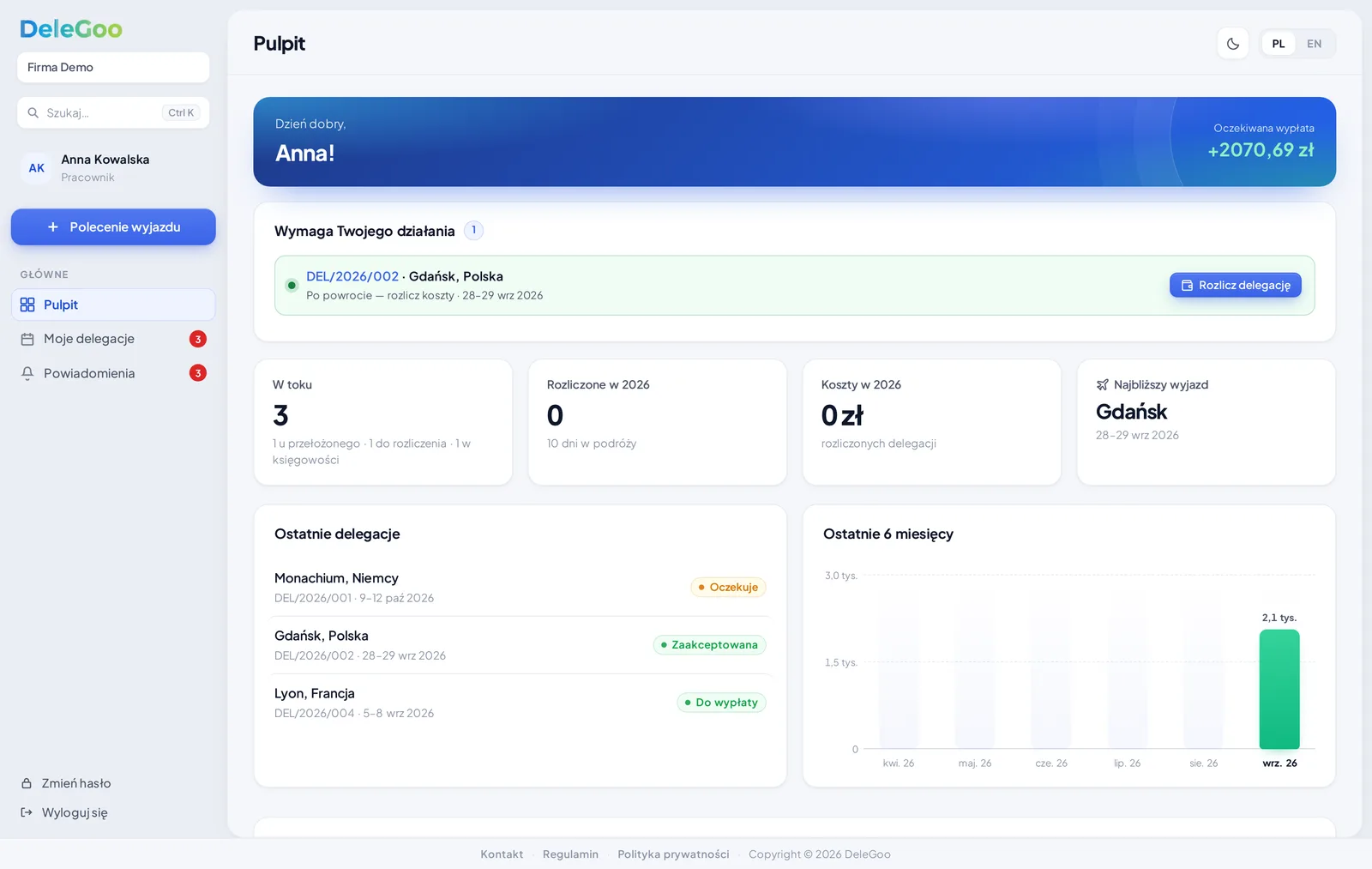
Task: Open the Kontakt footer link
Action: (502, 854)
